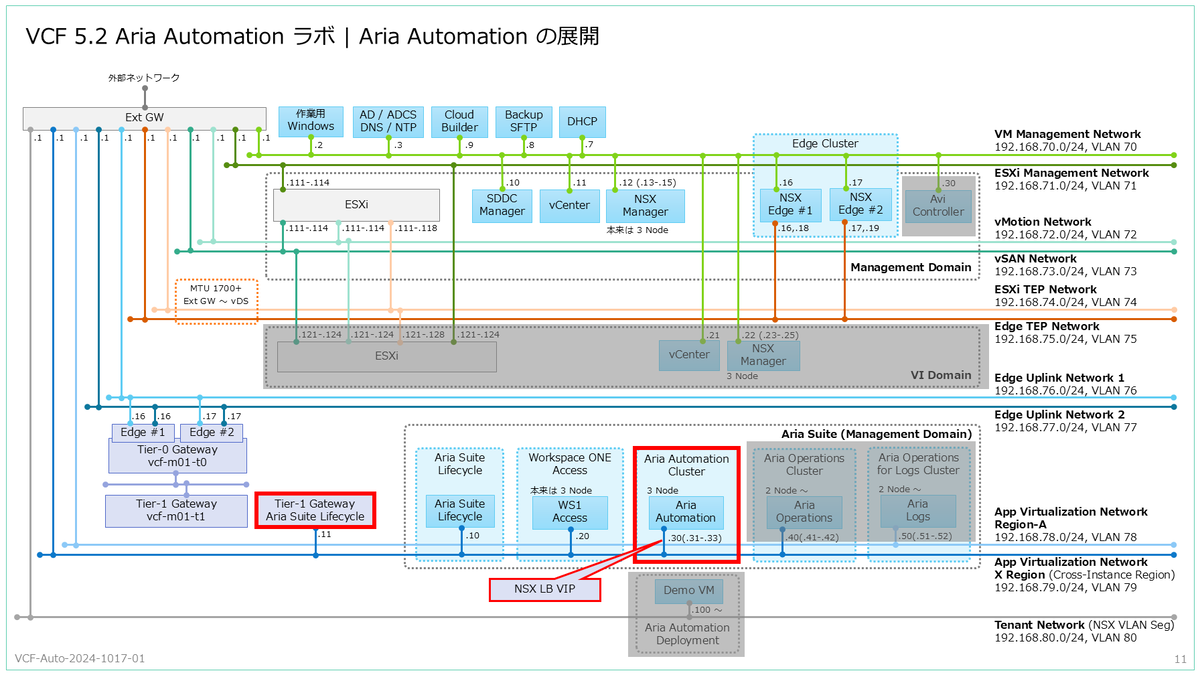Select the Backup SFTP box
This screenshot has width=1200, height=675.
(524, 121)
